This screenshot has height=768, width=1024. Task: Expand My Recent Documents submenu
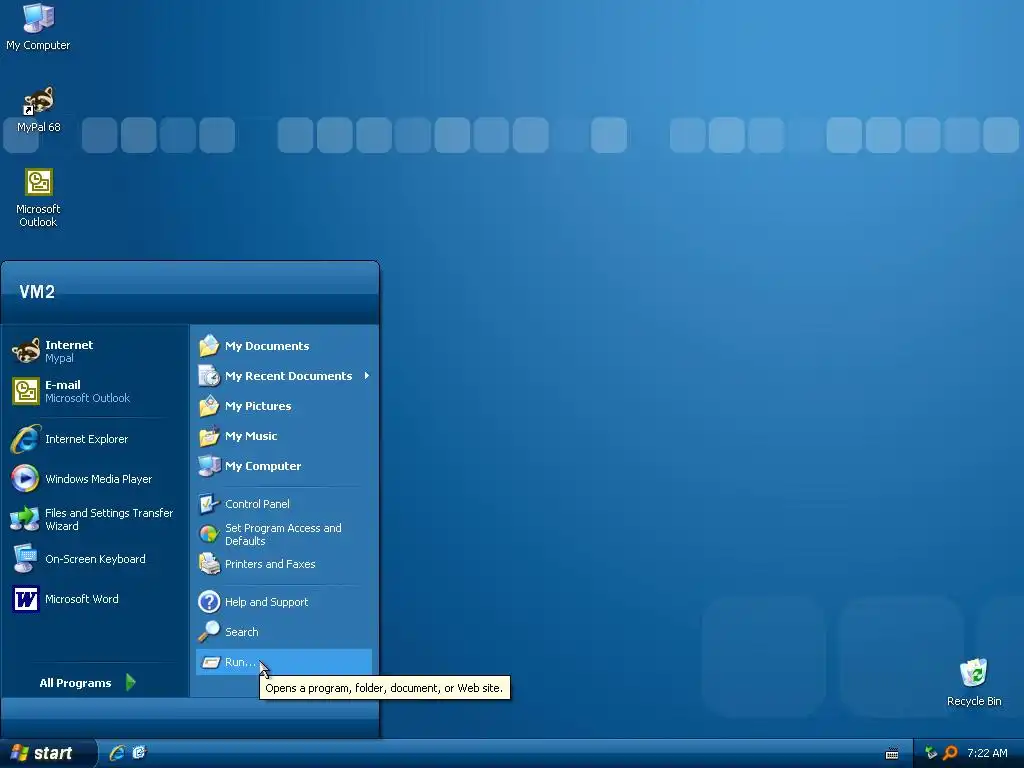283,376
